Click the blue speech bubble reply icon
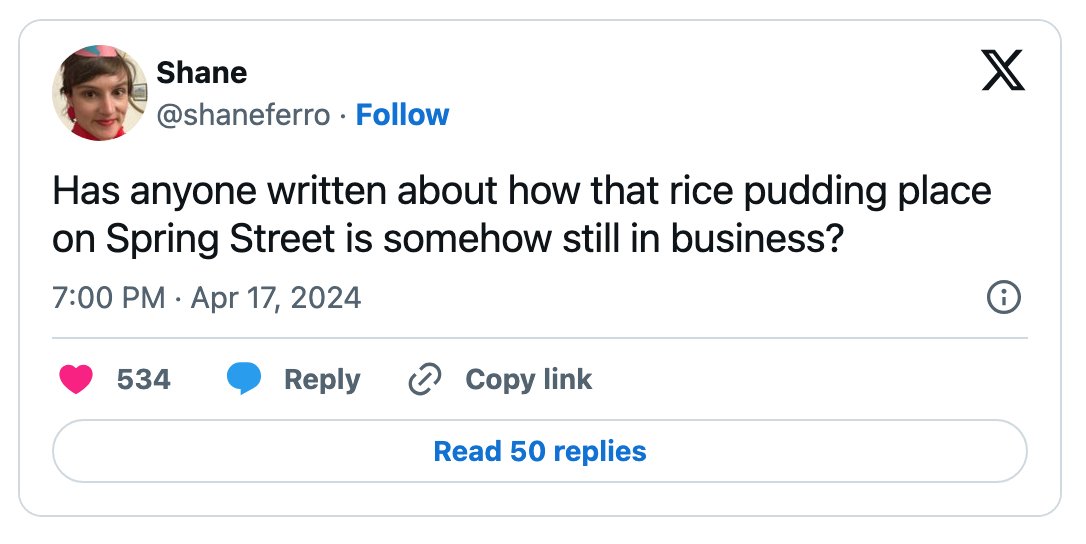Viewport: 1086px width, 544px height. (244, 379)
